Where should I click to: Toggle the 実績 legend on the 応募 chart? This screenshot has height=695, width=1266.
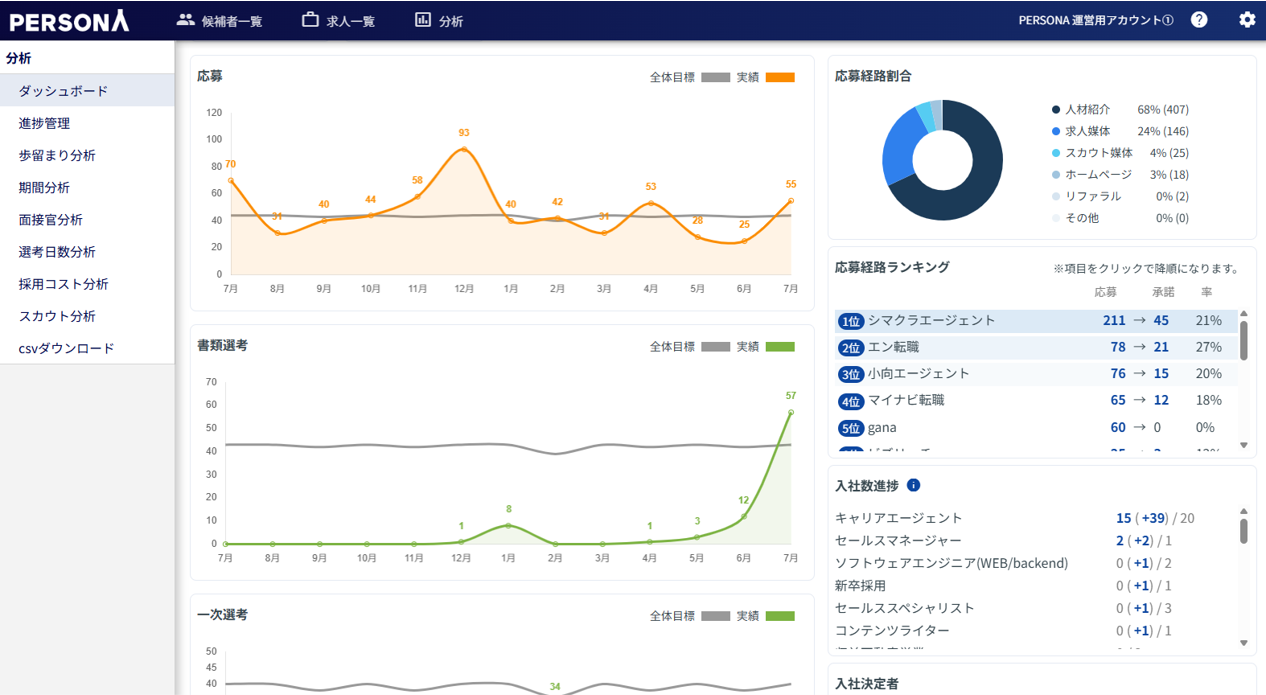(780, 76)
